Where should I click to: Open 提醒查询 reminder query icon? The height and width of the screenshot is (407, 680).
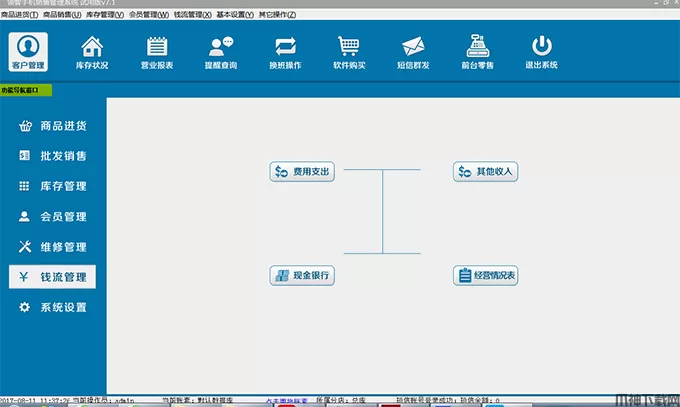(x=221, y=53)
